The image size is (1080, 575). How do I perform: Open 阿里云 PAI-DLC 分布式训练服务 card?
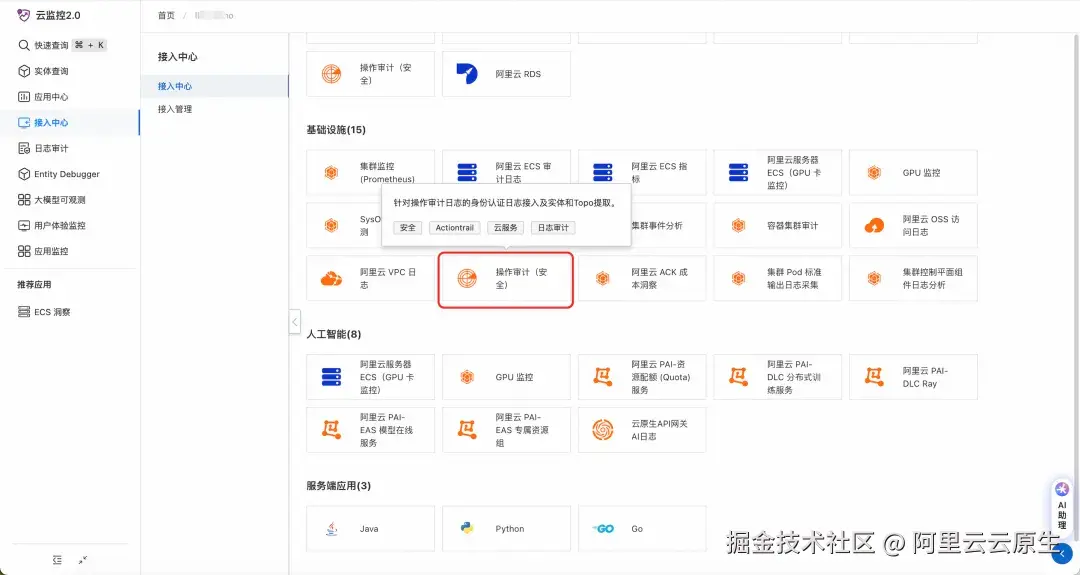click(x=778, y=377)
